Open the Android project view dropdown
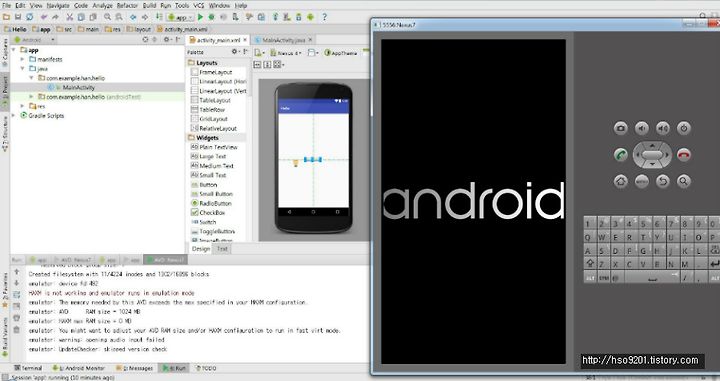 pos(34,40)
